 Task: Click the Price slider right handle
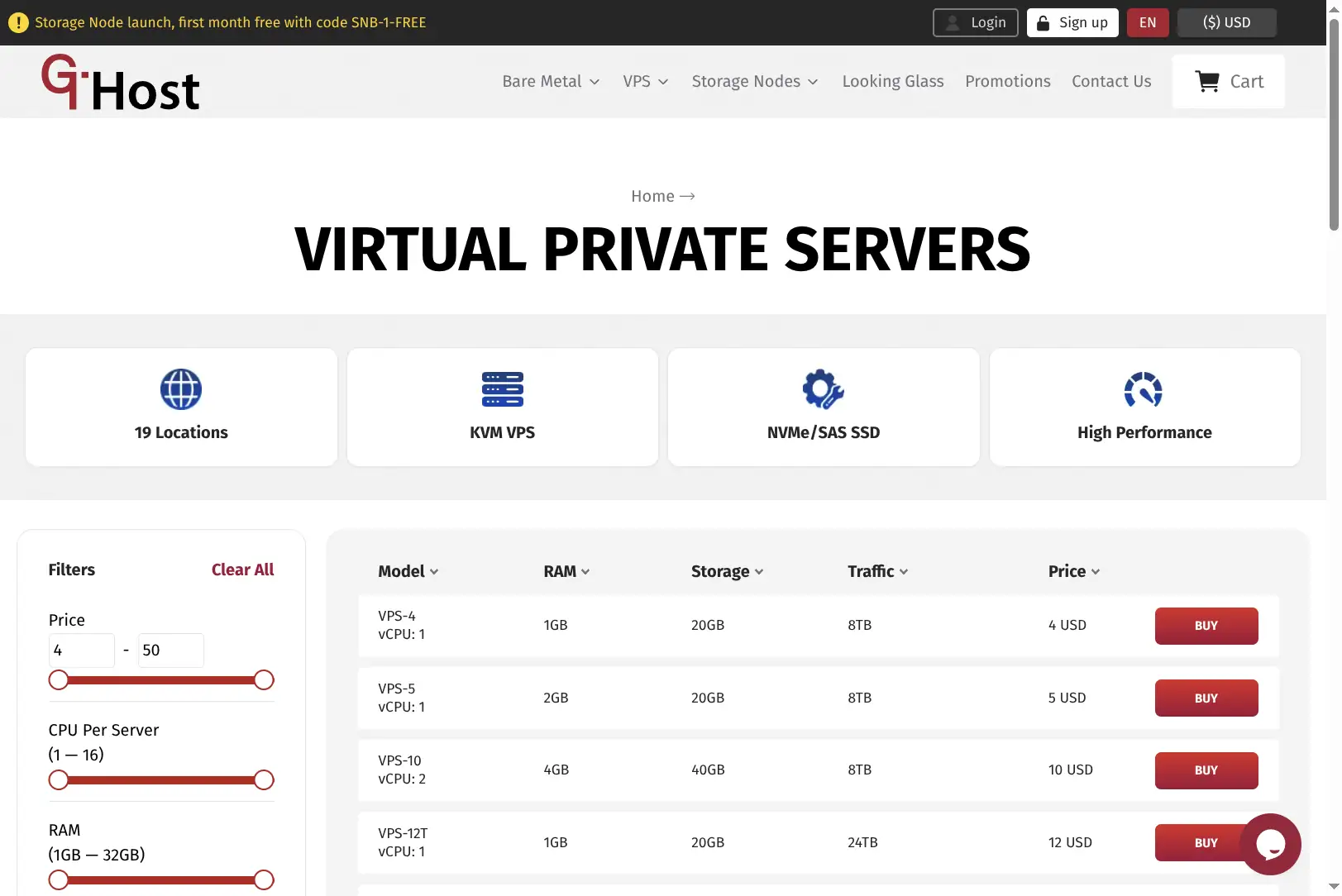point(264,680)
